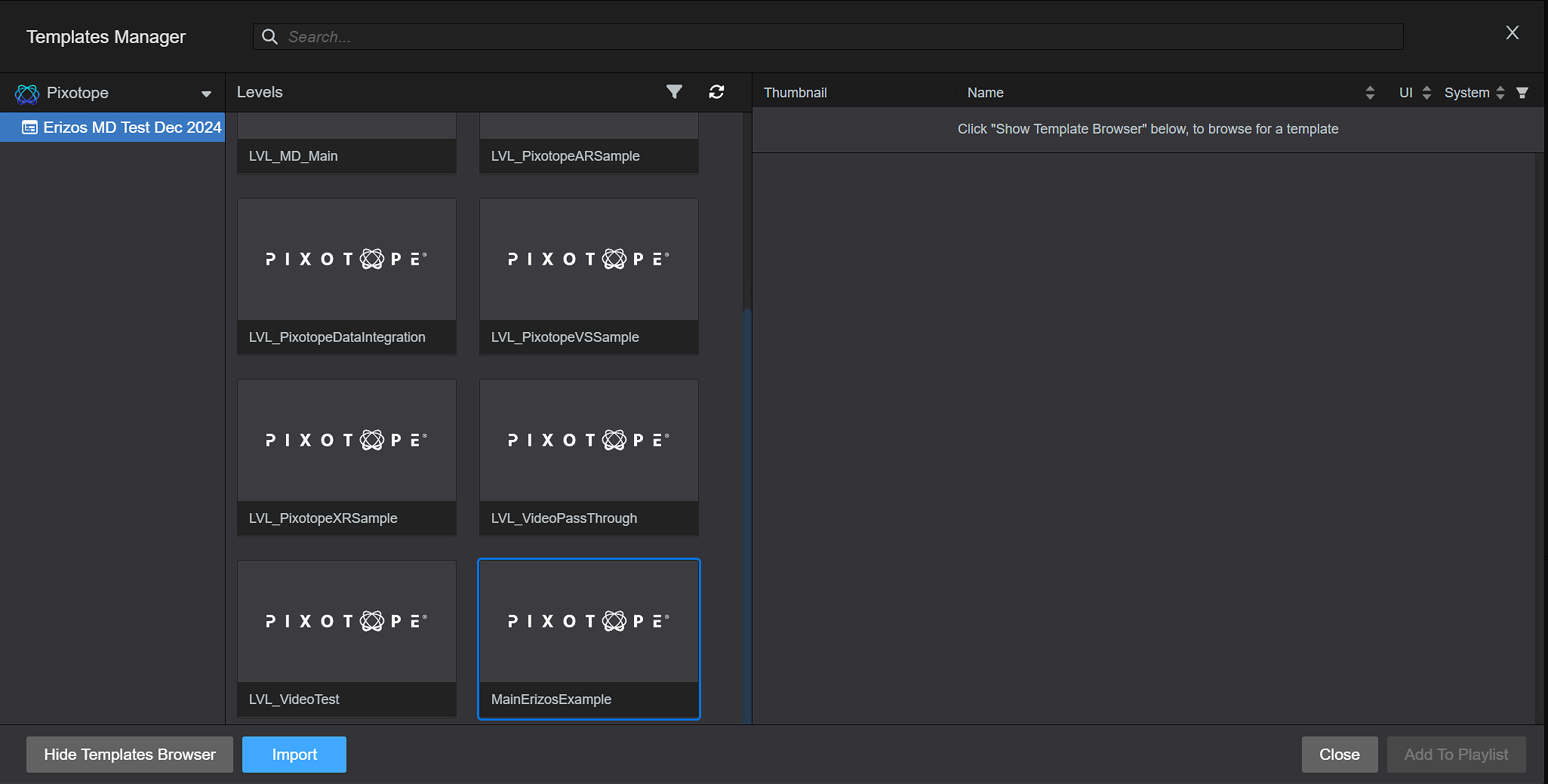The image size is (1548, 784).
Task: Click the search magnifier icon
Action: 269,37
